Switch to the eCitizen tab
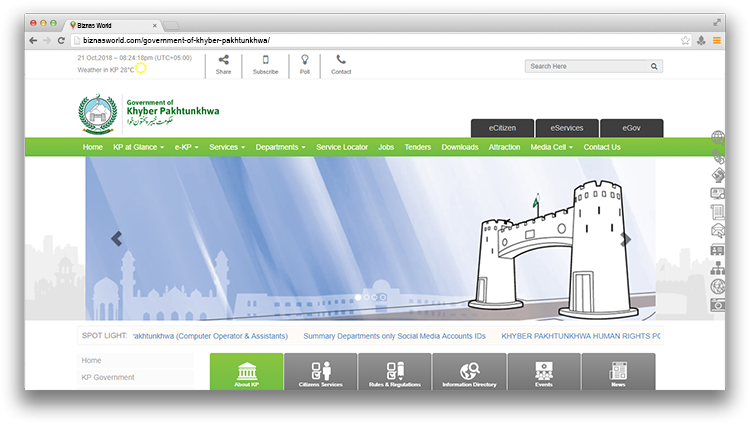This screenshot has height=425, width=750. tap(501, 128)
